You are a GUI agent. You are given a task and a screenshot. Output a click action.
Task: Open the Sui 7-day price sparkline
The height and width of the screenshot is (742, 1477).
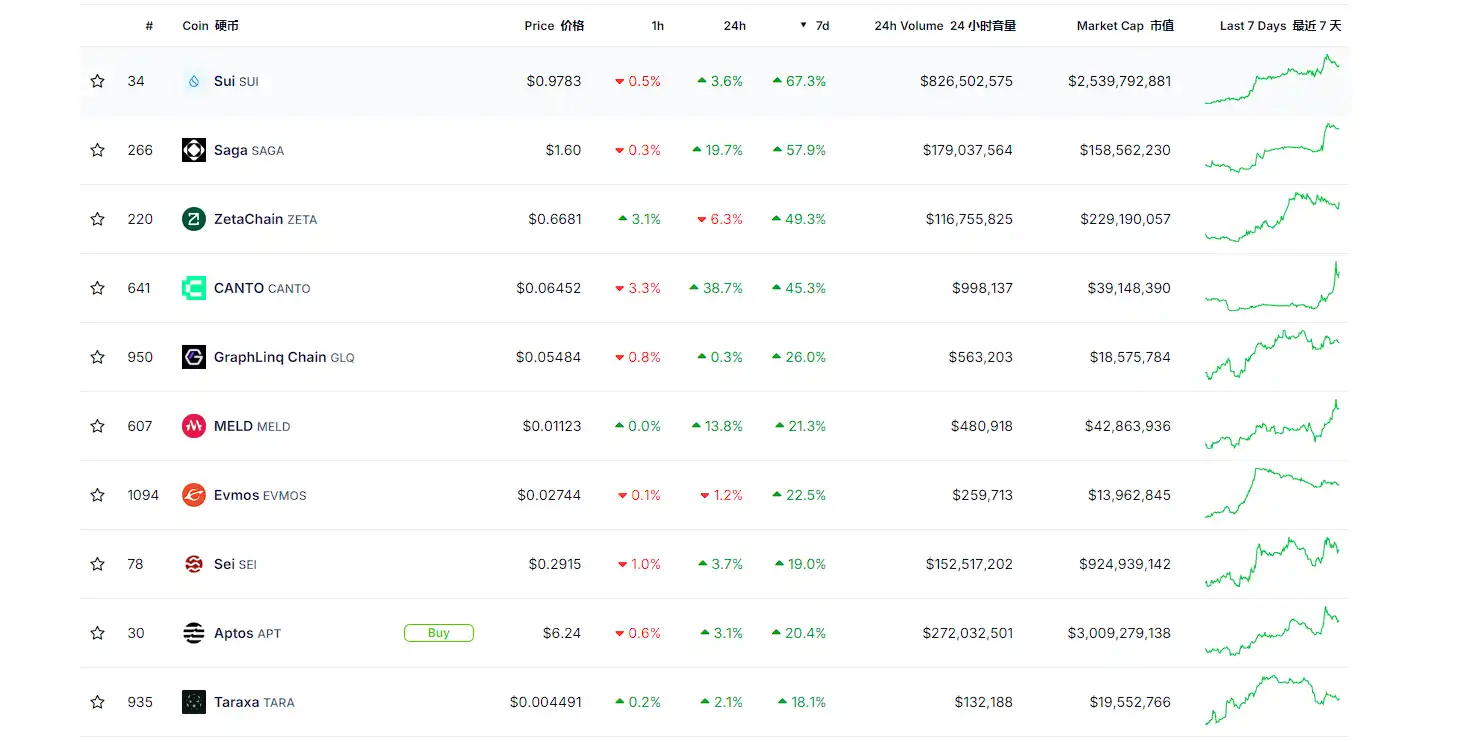1272,81
